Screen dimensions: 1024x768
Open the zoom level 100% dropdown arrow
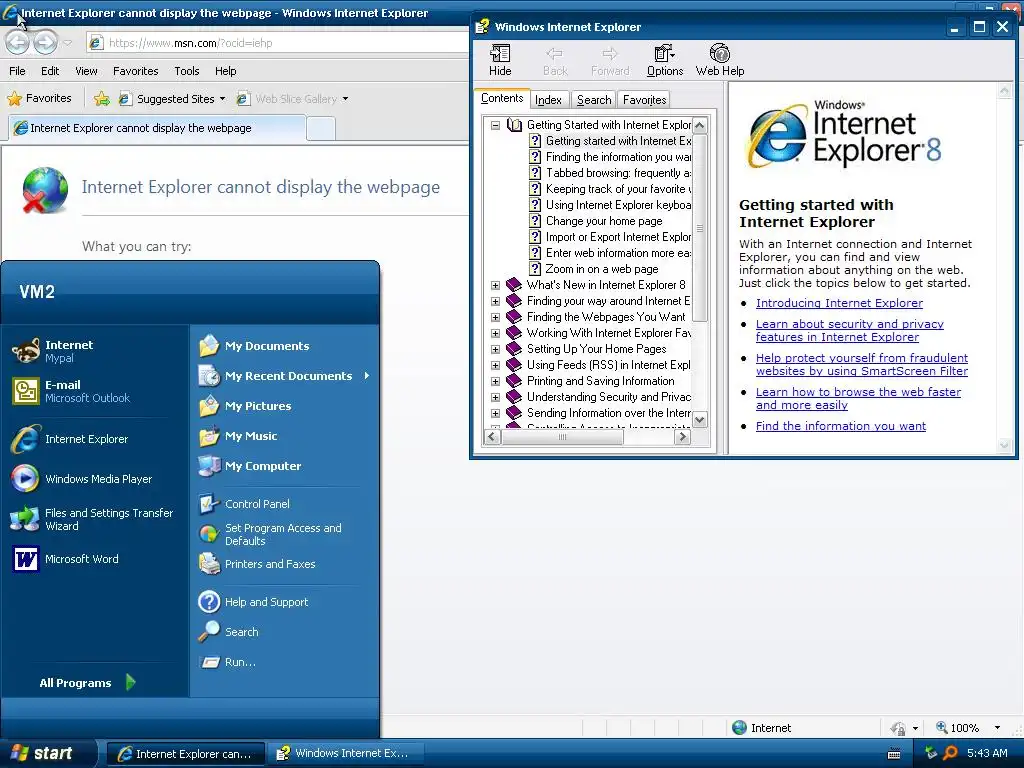(x=997, y=728)
